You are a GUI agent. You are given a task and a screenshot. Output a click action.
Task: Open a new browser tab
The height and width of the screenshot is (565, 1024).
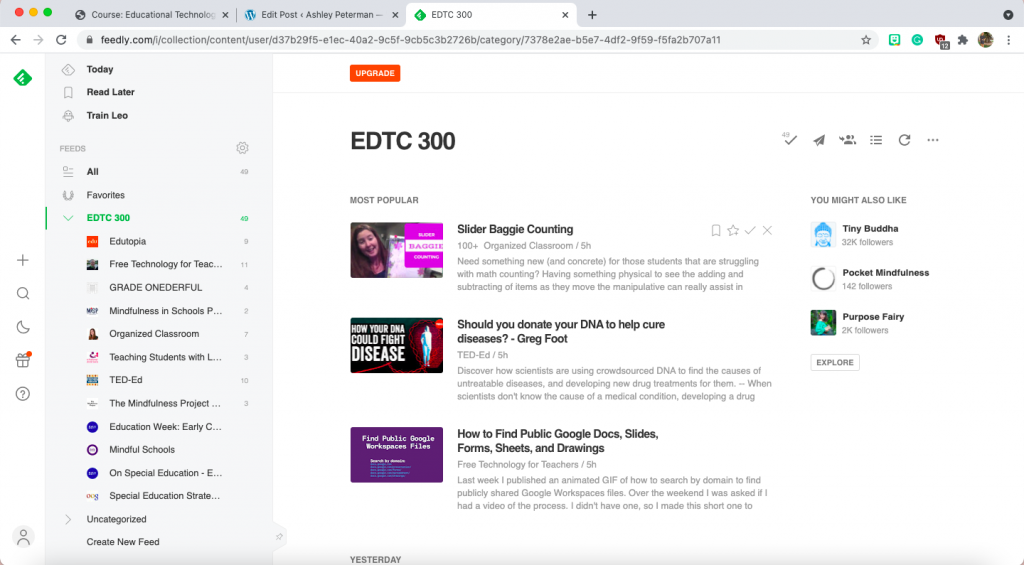click(x=592, y=14)
